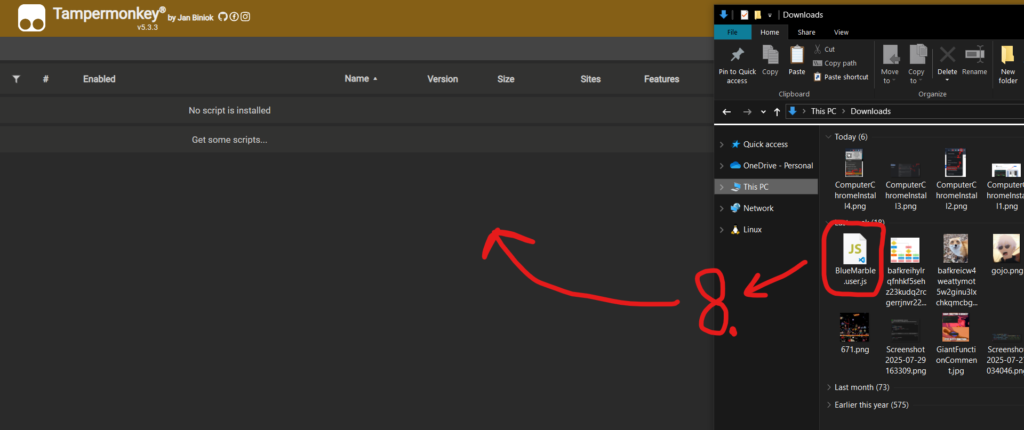Click the filter funnel icon in table header
Image resolution: width=1024 pixels, height=430 pixels.
pyautogui.click(x=16, y=79)
